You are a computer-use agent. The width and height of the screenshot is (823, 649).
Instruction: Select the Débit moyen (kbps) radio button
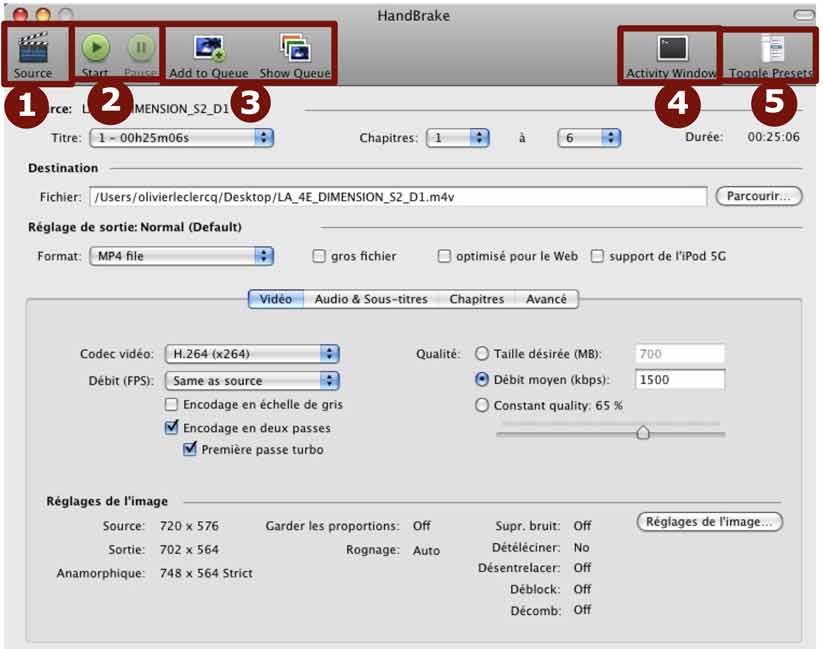(482, 380)
